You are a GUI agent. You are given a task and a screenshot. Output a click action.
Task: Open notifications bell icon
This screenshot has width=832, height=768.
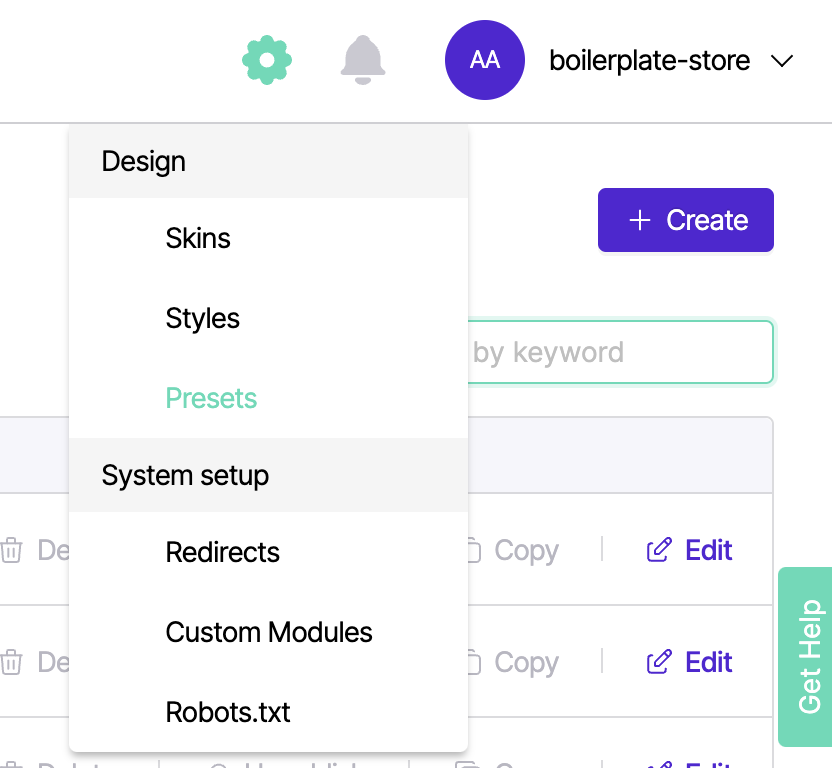tap(363, 60)
